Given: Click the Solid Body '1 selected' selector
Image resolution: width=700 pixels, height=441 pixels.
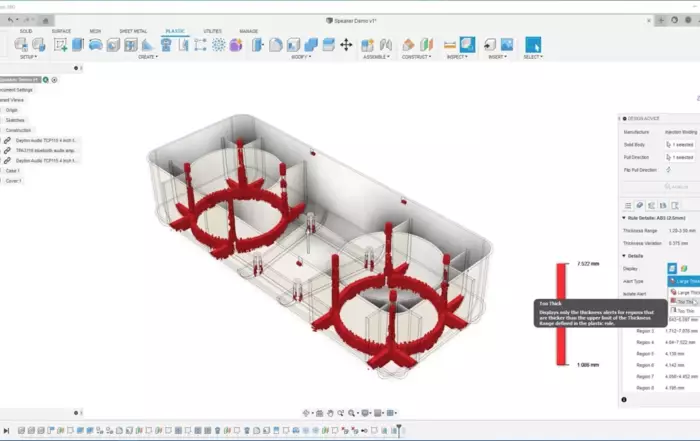Looking at the screenshot, I should pos(680,145).
